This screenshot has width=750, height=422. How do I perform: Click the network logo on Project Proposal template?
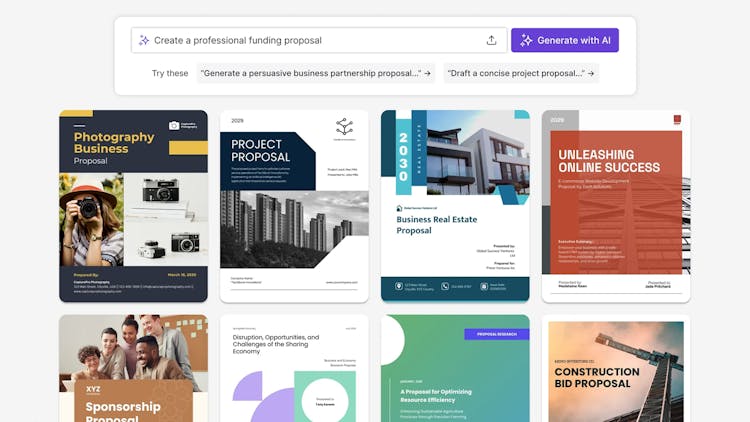tap(344, 127)
